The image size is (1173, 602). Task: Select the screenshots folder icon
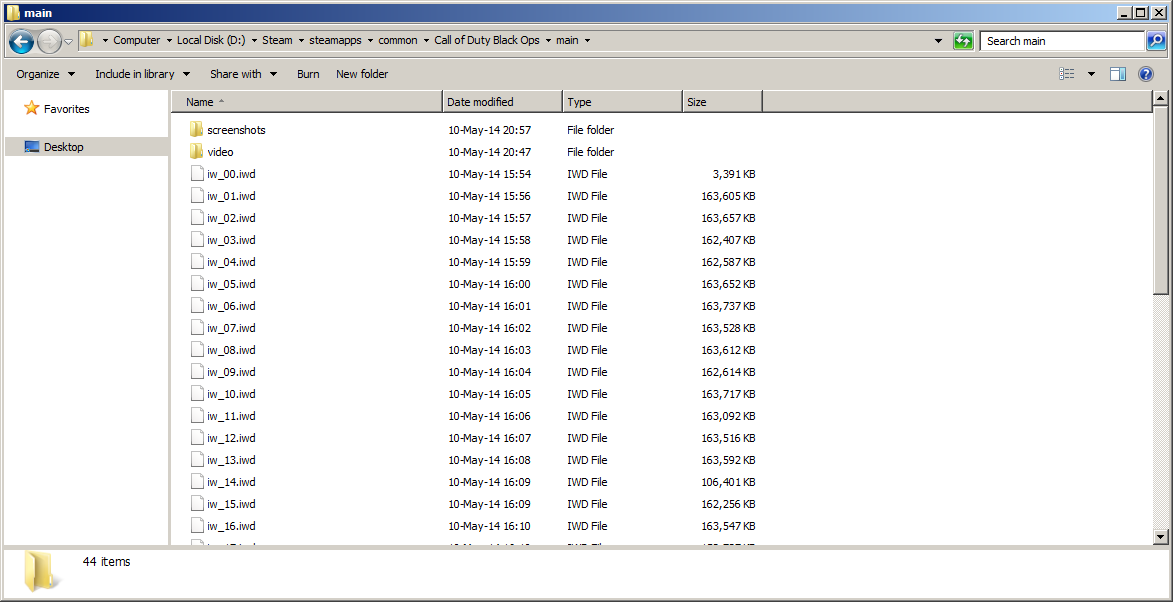pyautogui.click(x=196, y=129)
